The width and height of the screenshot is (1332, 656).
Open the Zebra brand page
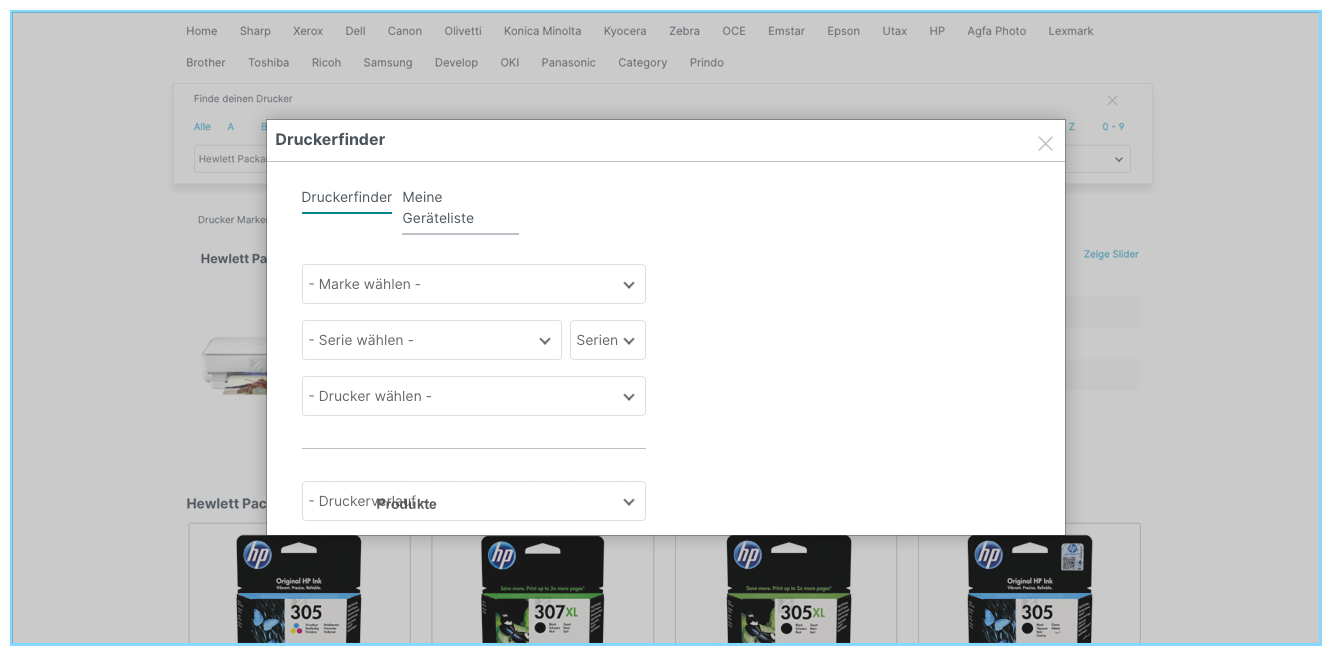pos(685,31)
